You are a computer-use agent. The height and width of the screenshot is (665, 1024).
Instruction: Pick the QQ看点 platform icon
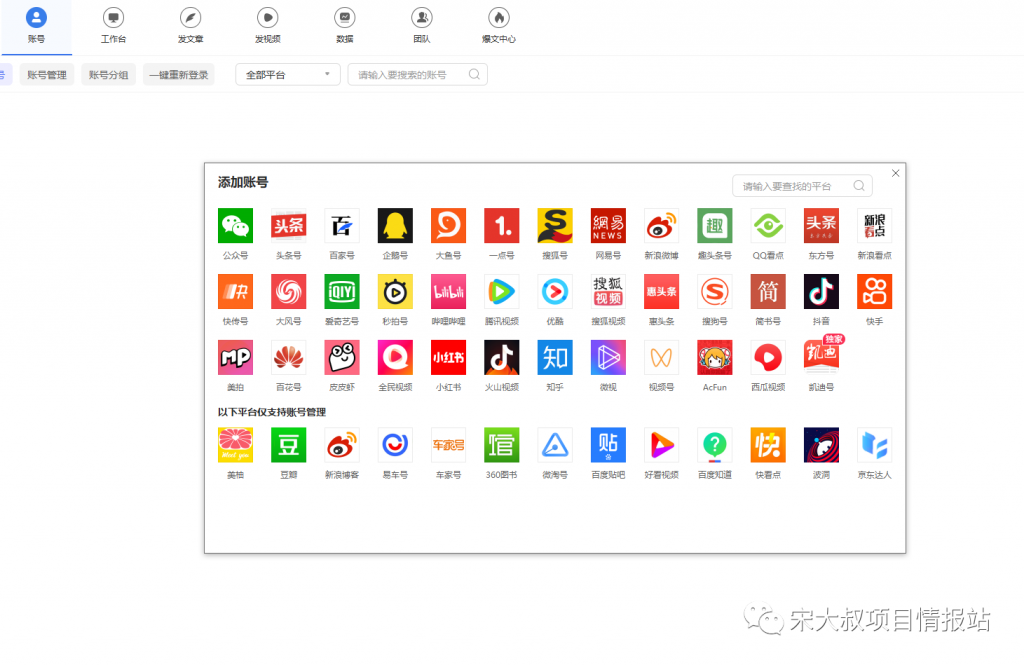coord(768,226)
